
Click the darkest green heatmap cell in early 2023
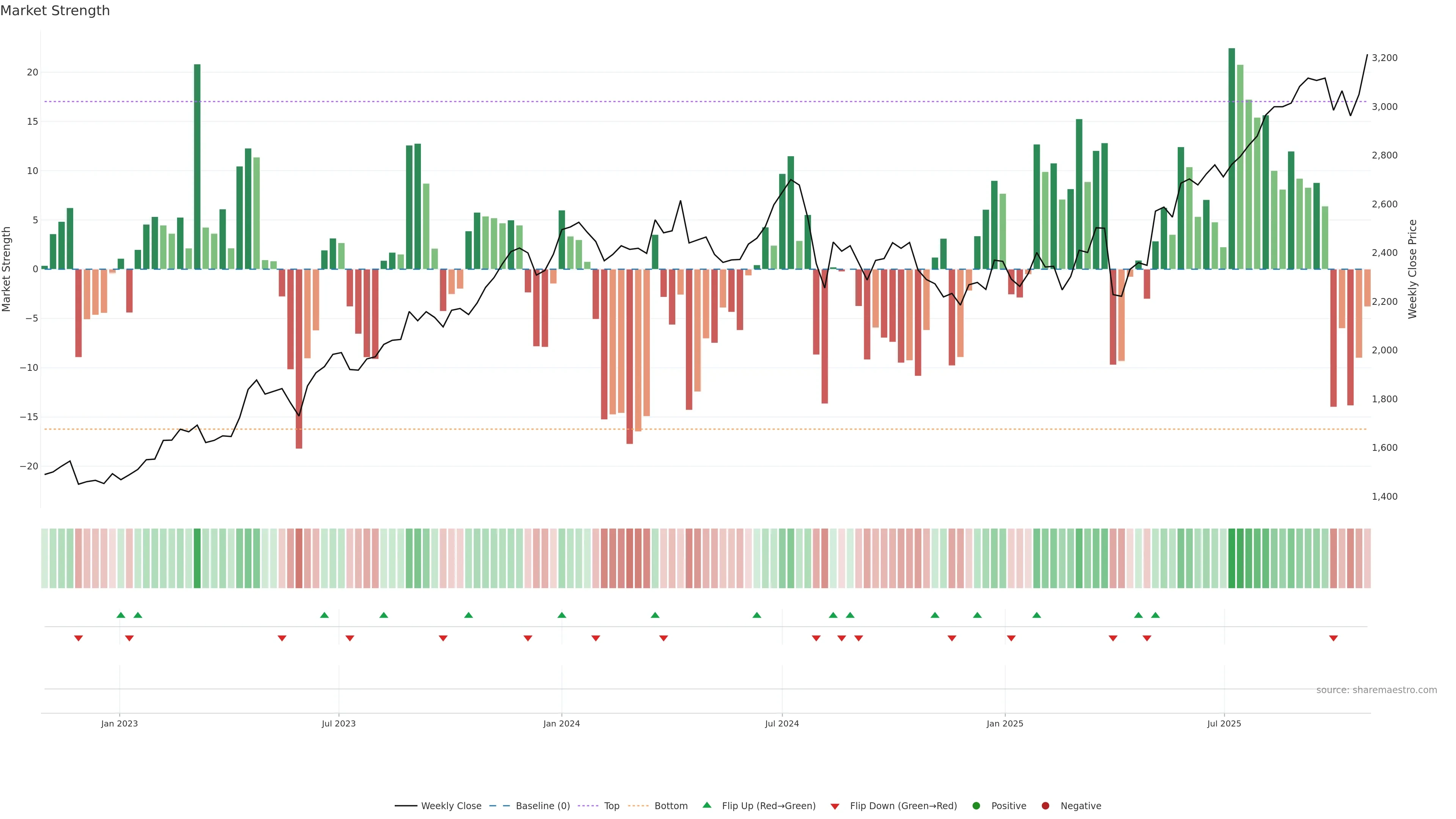click(x=197, y=559)
